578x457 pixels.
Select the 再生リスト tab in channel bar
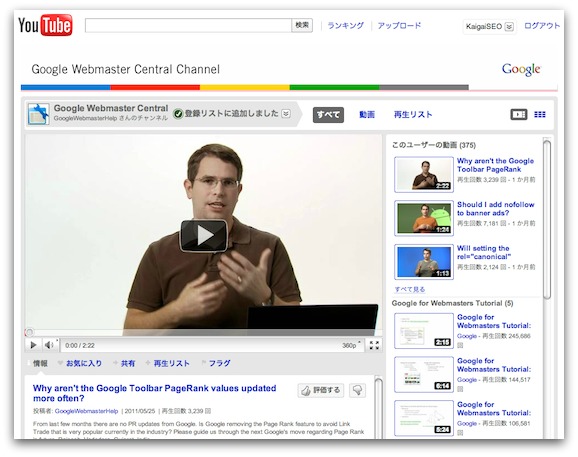click(x=413, y=115)
